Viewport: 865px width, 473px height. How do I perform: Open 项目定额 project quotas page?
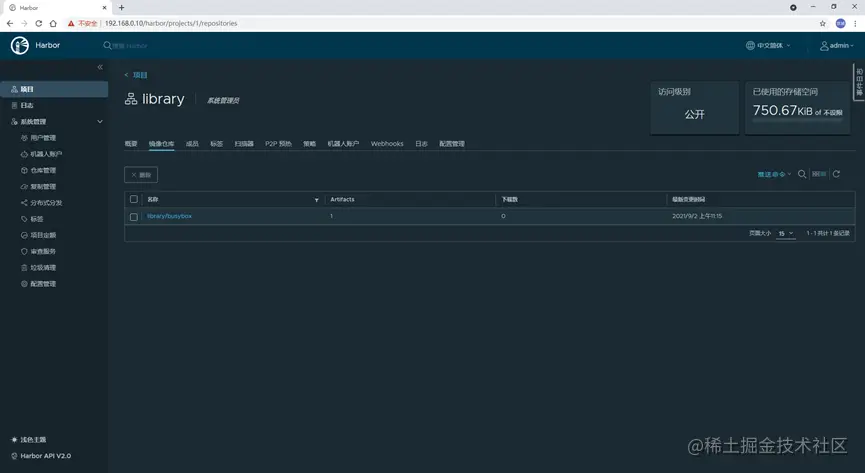(x=43, y=235)
